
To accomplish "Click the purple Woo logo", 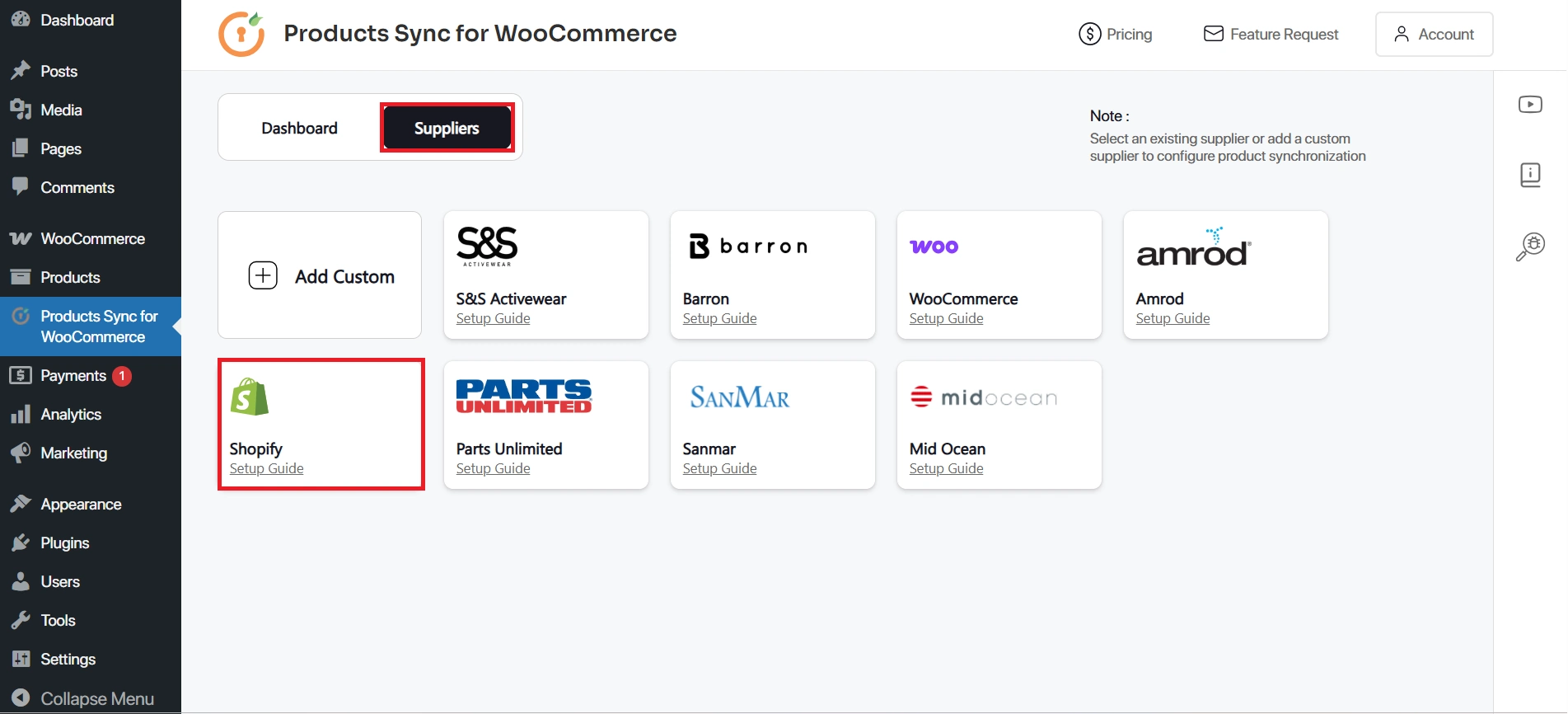I will tap(934, 246).
